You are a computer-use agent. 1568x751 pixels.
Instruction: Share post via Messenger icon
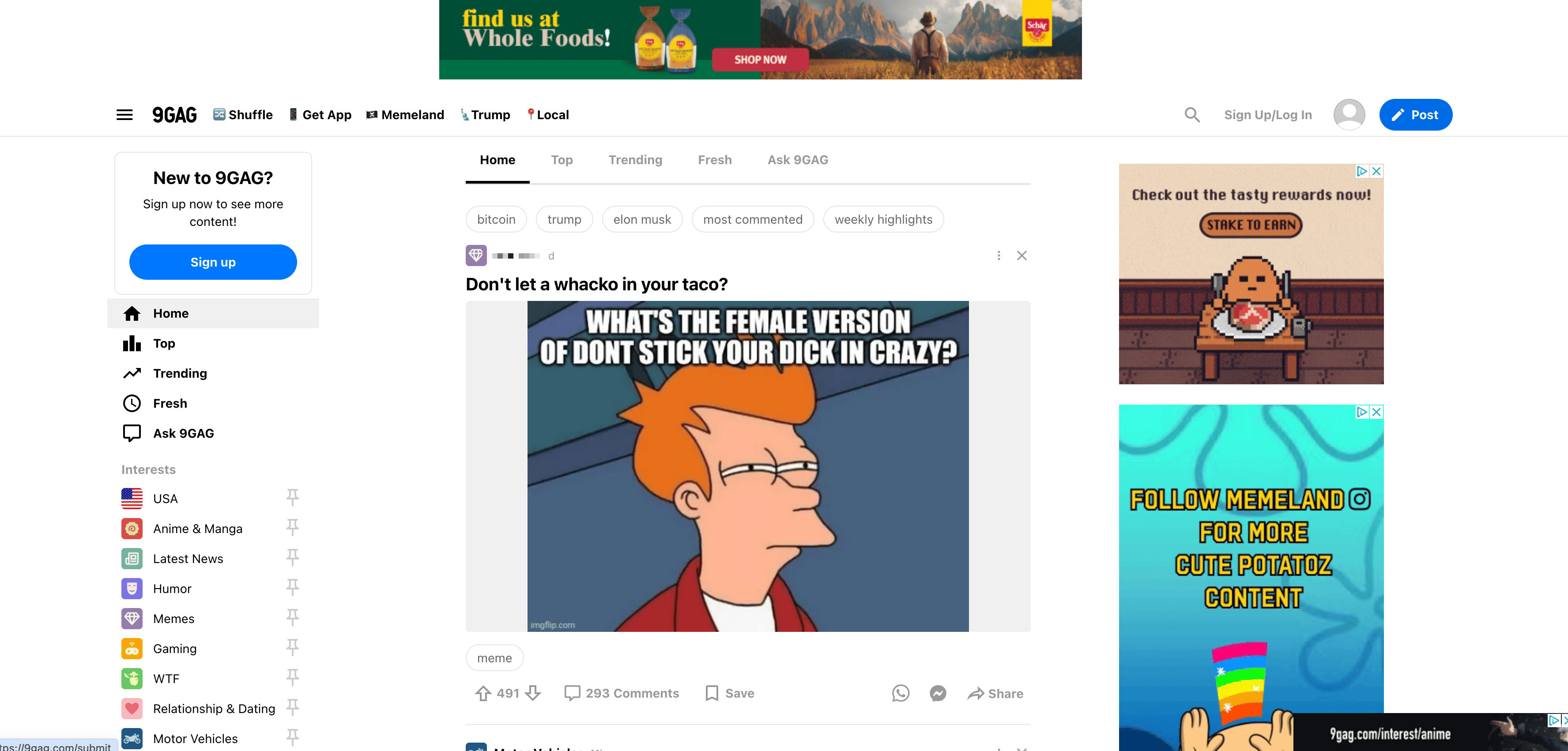(938, 693)
